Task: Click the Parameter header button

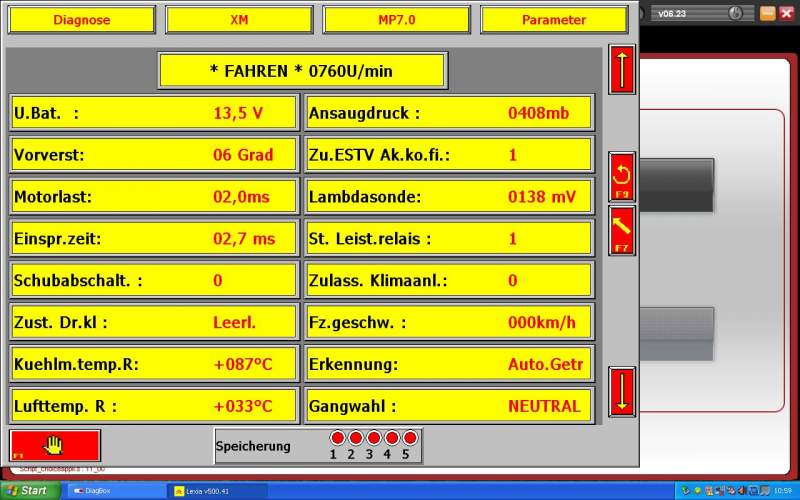Action: 554,20
